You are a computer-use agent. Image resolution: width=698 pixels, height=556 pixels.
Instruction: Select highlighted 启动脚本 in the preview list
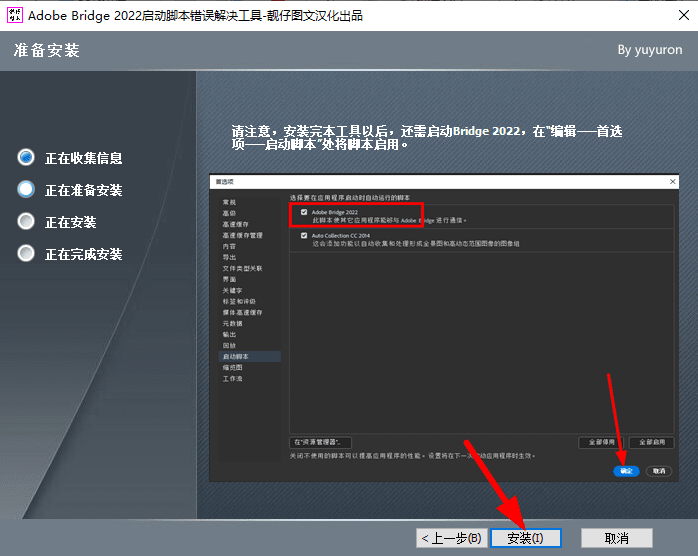tap(249, 357)
